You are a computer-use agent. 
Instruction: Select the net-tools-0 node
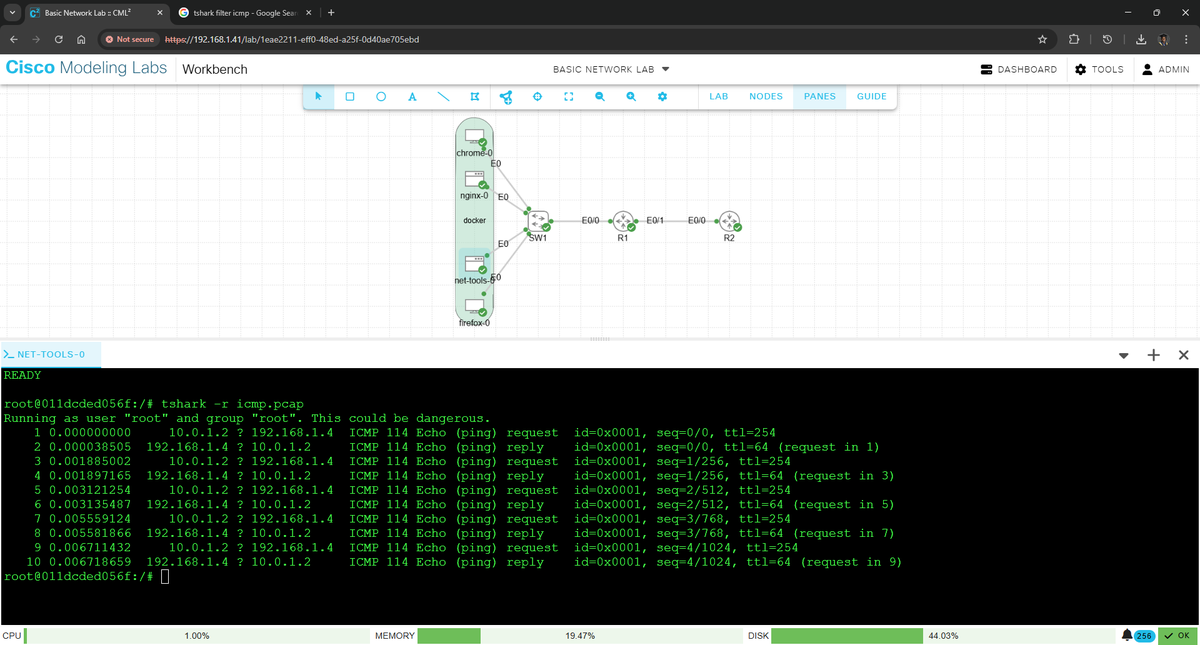[474, 263]
